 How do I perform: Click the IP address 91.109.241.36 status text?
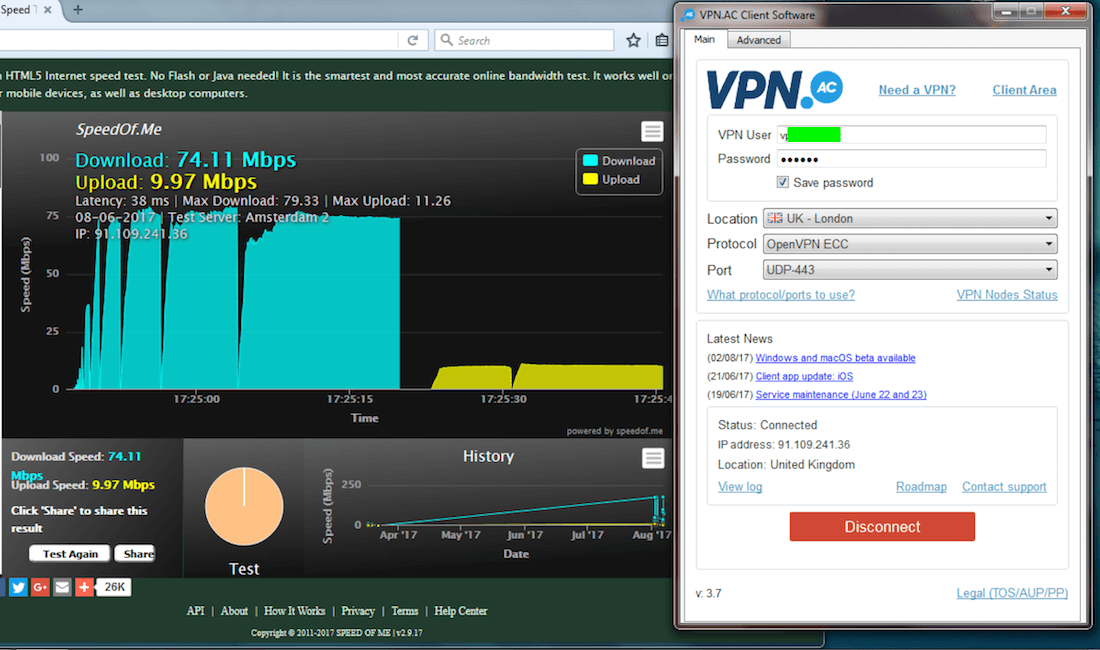click(784, 445)
